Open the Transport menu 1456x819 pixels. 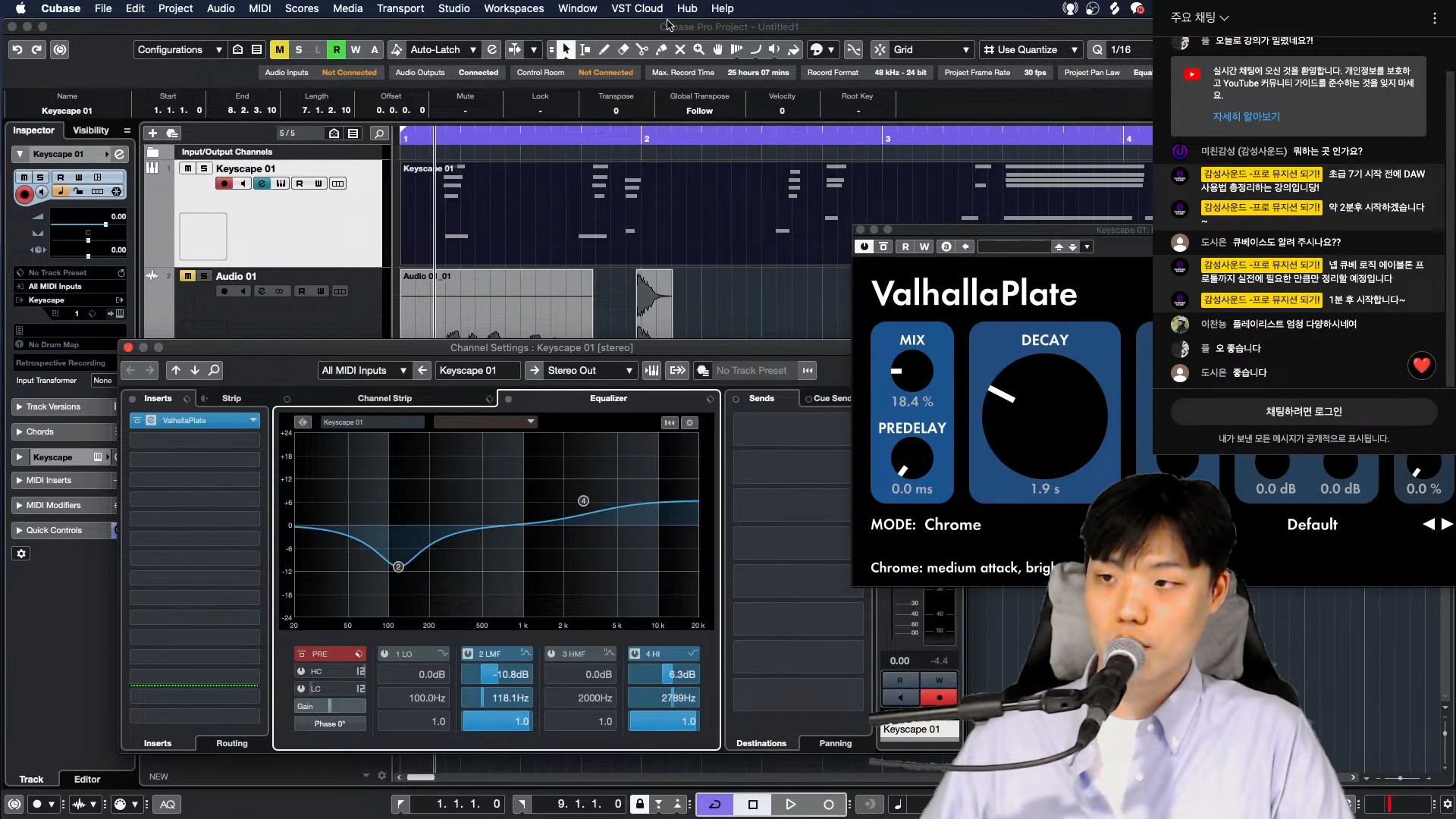[x=400, y=8]
